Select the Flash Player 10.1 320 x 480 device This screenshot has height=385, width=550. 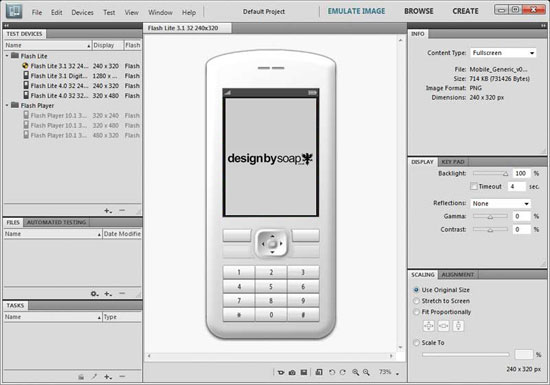pos(73,125)
